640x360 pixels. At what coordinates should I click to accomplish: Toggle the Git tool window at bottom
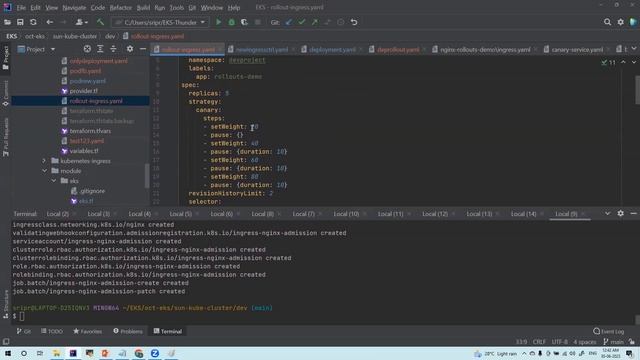tap(24, 331)
